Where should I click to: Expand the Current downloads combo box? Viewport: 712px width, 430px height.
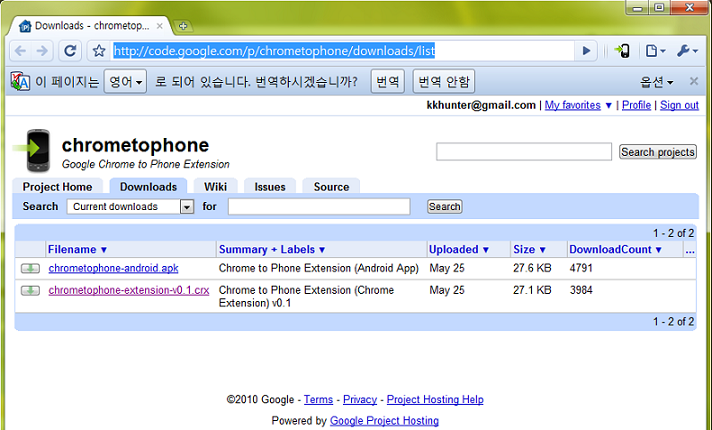(186, 207)
